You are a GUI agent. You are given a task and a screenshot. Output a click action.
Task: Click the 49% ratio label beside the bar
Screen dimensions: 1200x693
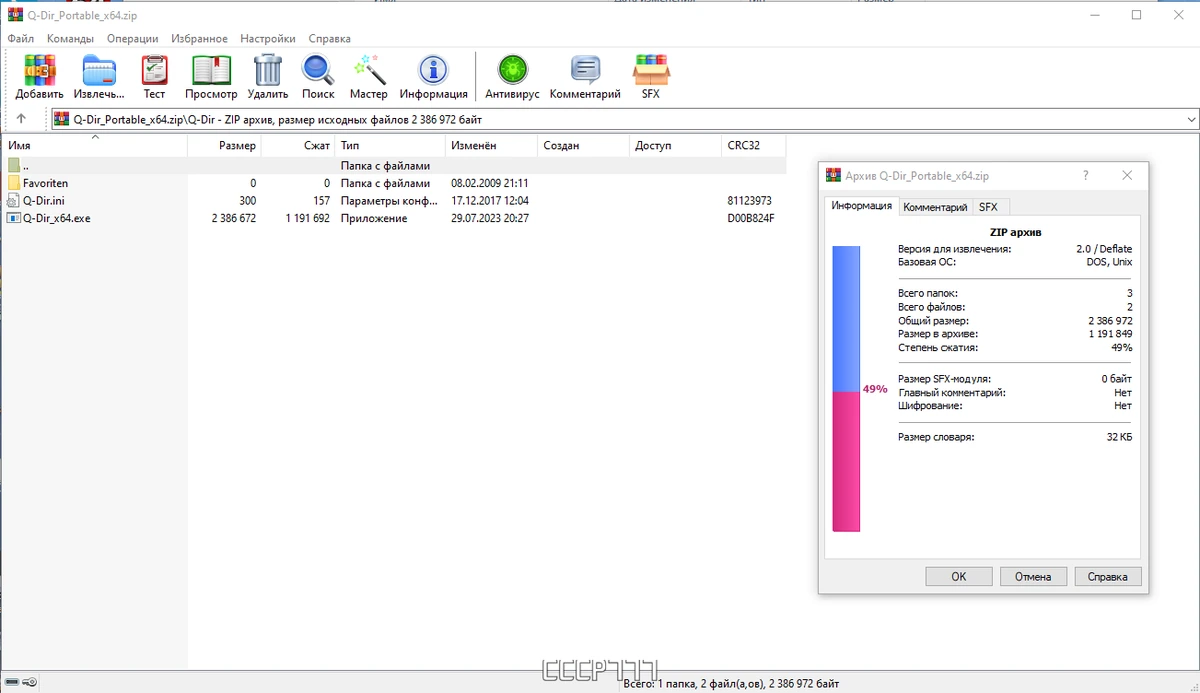coord(875,388)
